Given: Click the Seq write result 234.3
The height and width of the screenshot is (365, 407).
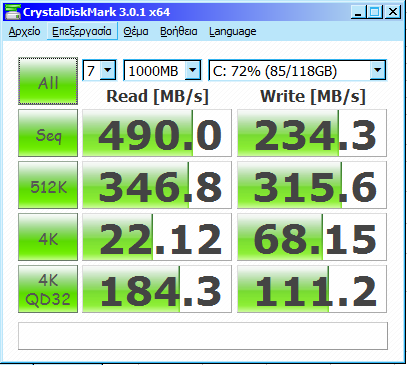Looking at the screenshot, I should [x=312, y=133].
